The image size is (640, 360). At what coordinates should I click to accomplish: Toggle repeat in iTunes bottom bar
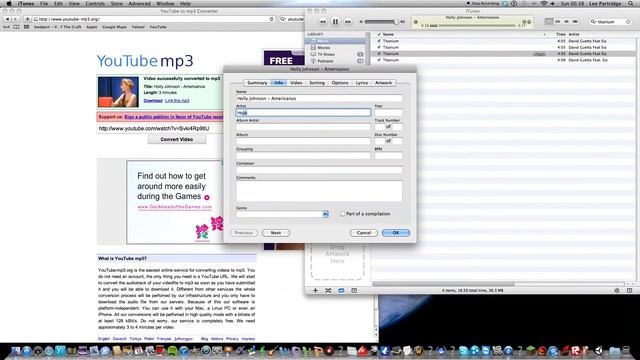tap(341, 291)
